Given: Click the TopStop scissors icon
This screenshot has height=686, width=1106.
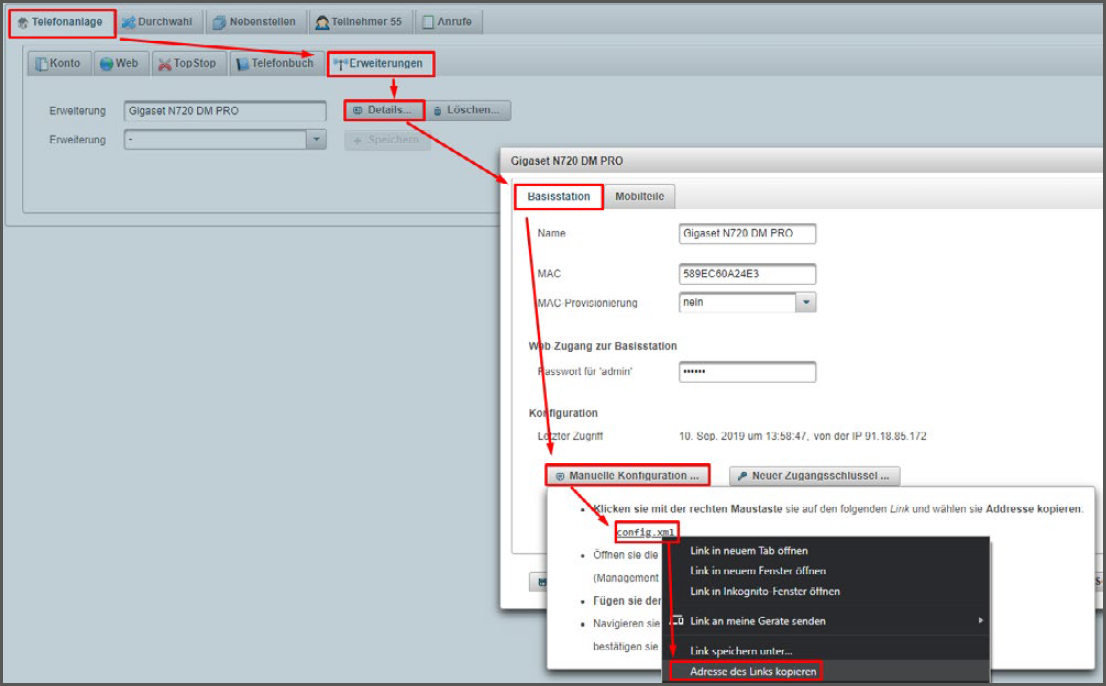Looking at the screenshot, I should pyautogui.click(x=165, y=65).
